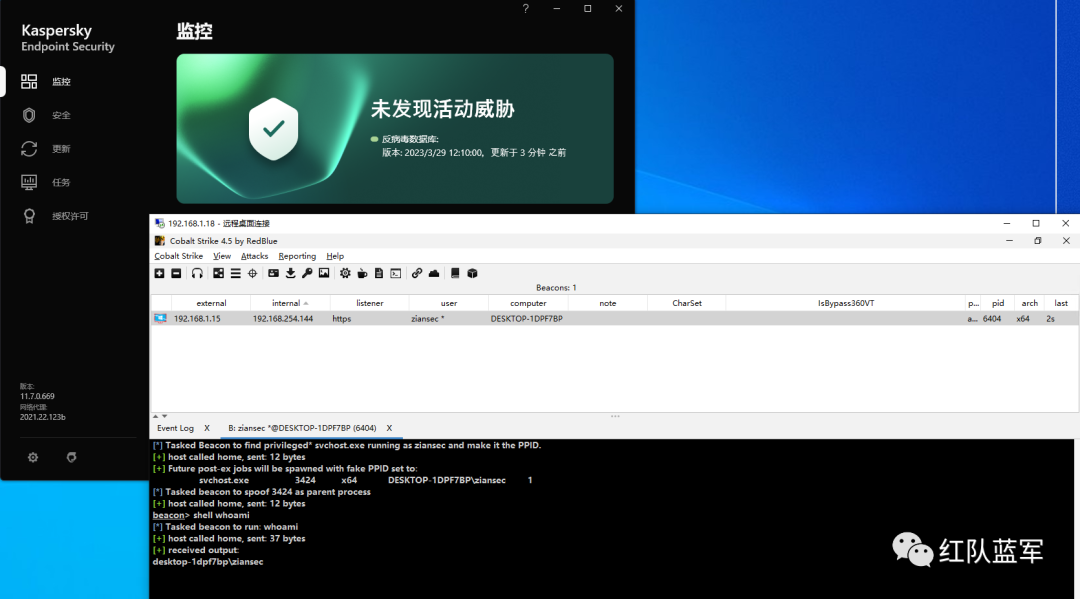Select the beacon ziansec DESKTOP-1DPF7BP tab
1080x599 pixels.
302,428
